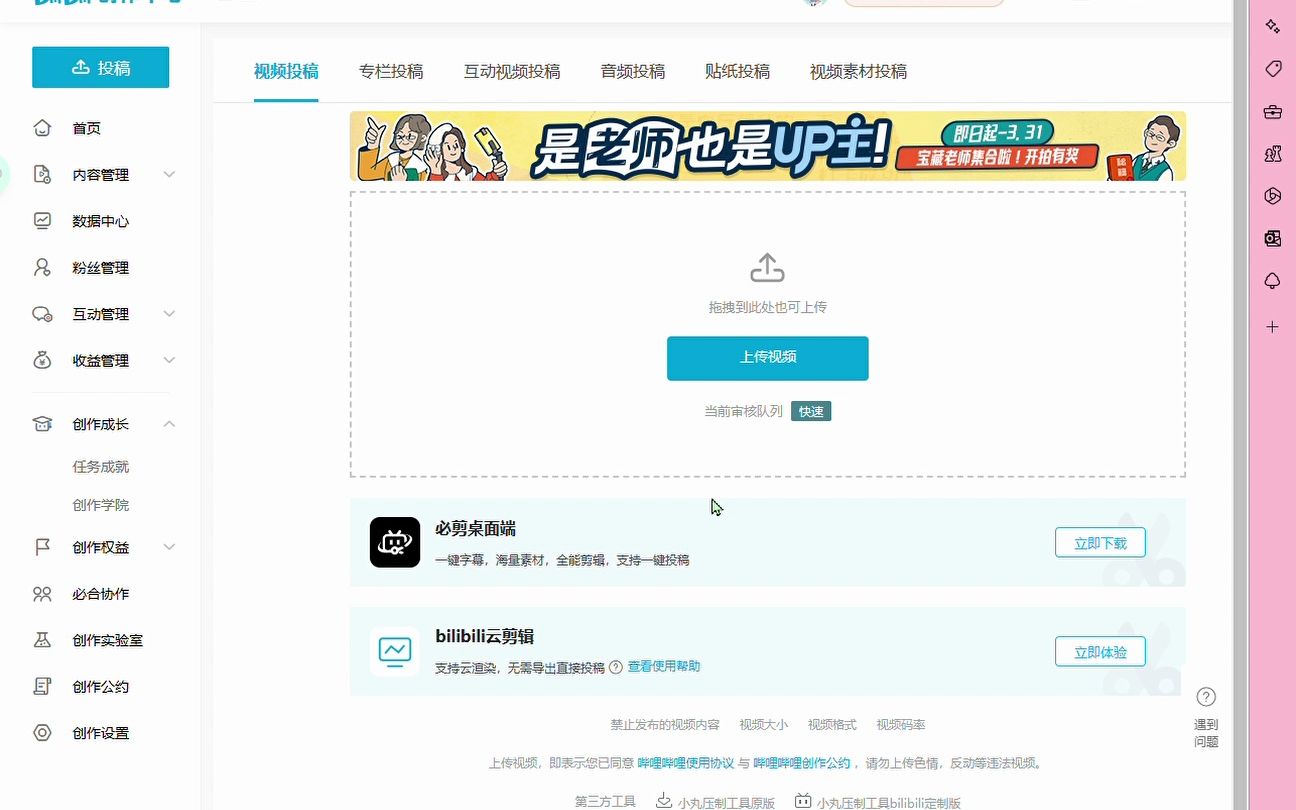The image size is (1296, 810).
Task: Click the 视频大小 link
Action: click(x=764, y=725)
